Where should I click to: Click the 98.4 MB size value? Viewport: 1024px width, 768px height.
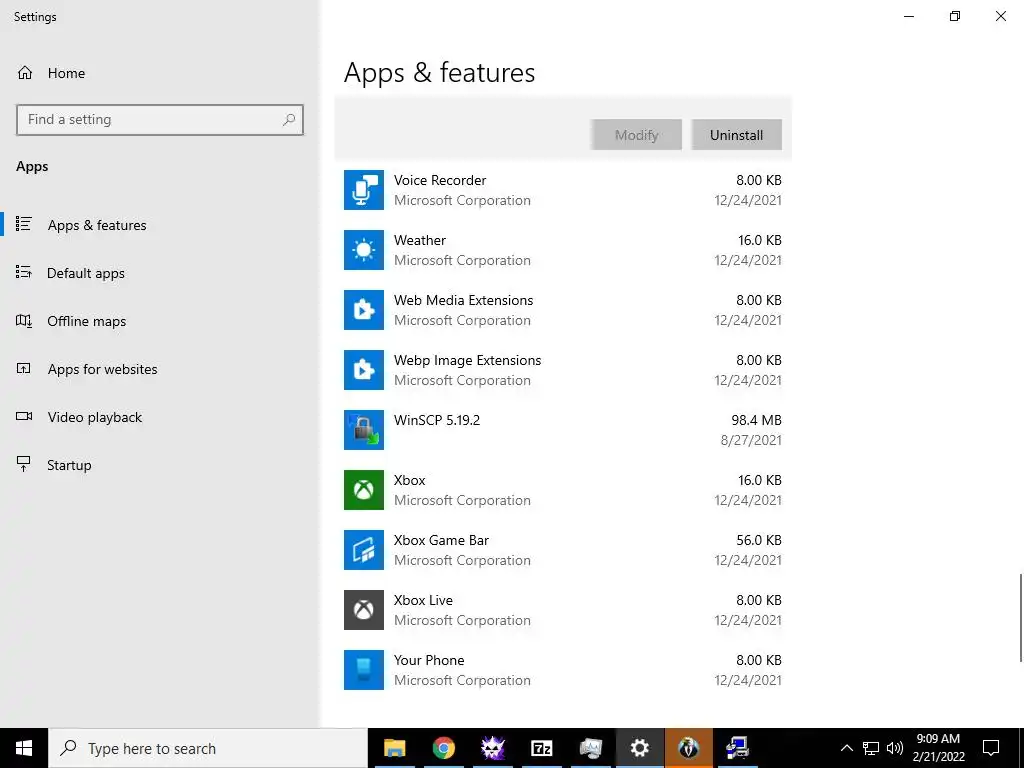(756, 420)
